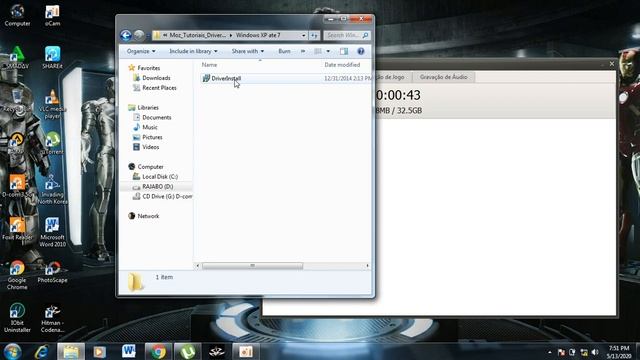Screen dimensions: 640x360
Task: Open Hitman Codename desktop shortcut
Action: coord(52,318)
